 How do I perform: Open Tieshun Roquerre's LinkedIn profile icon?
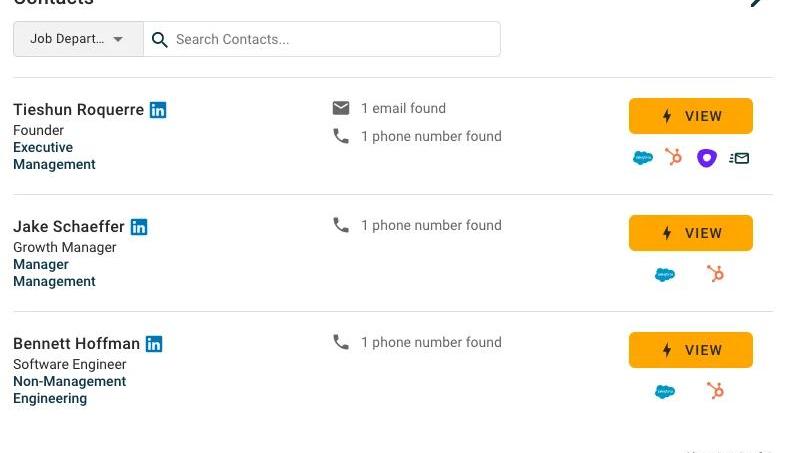tap(158, 110)
